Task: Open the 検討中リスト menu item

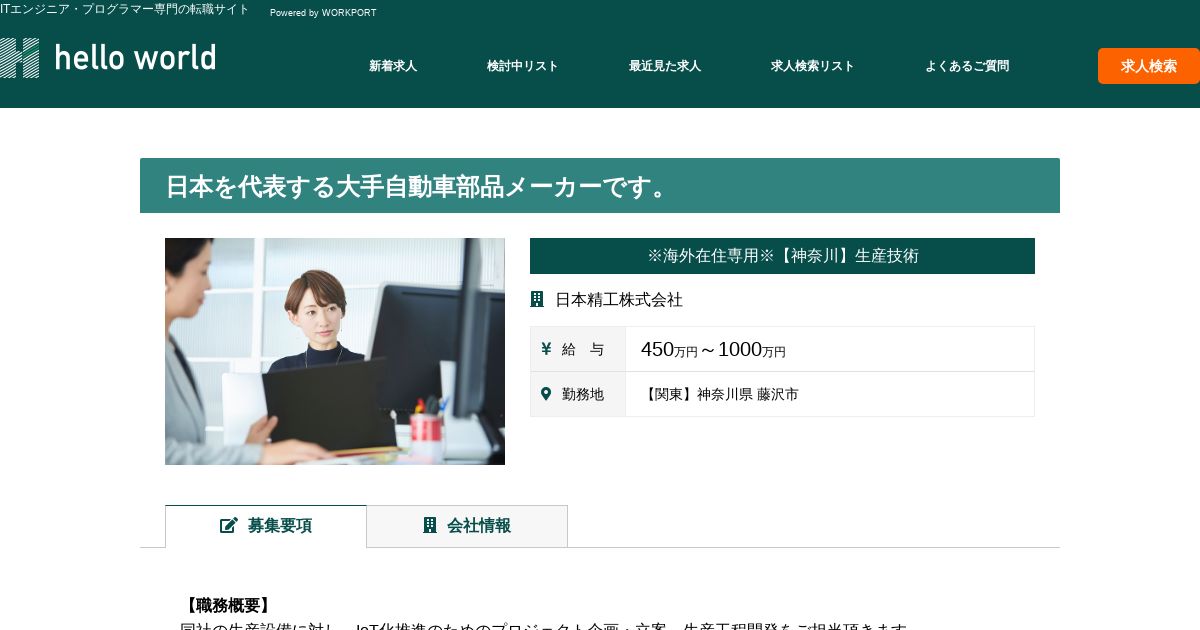Action: click(x=523, y=66)
